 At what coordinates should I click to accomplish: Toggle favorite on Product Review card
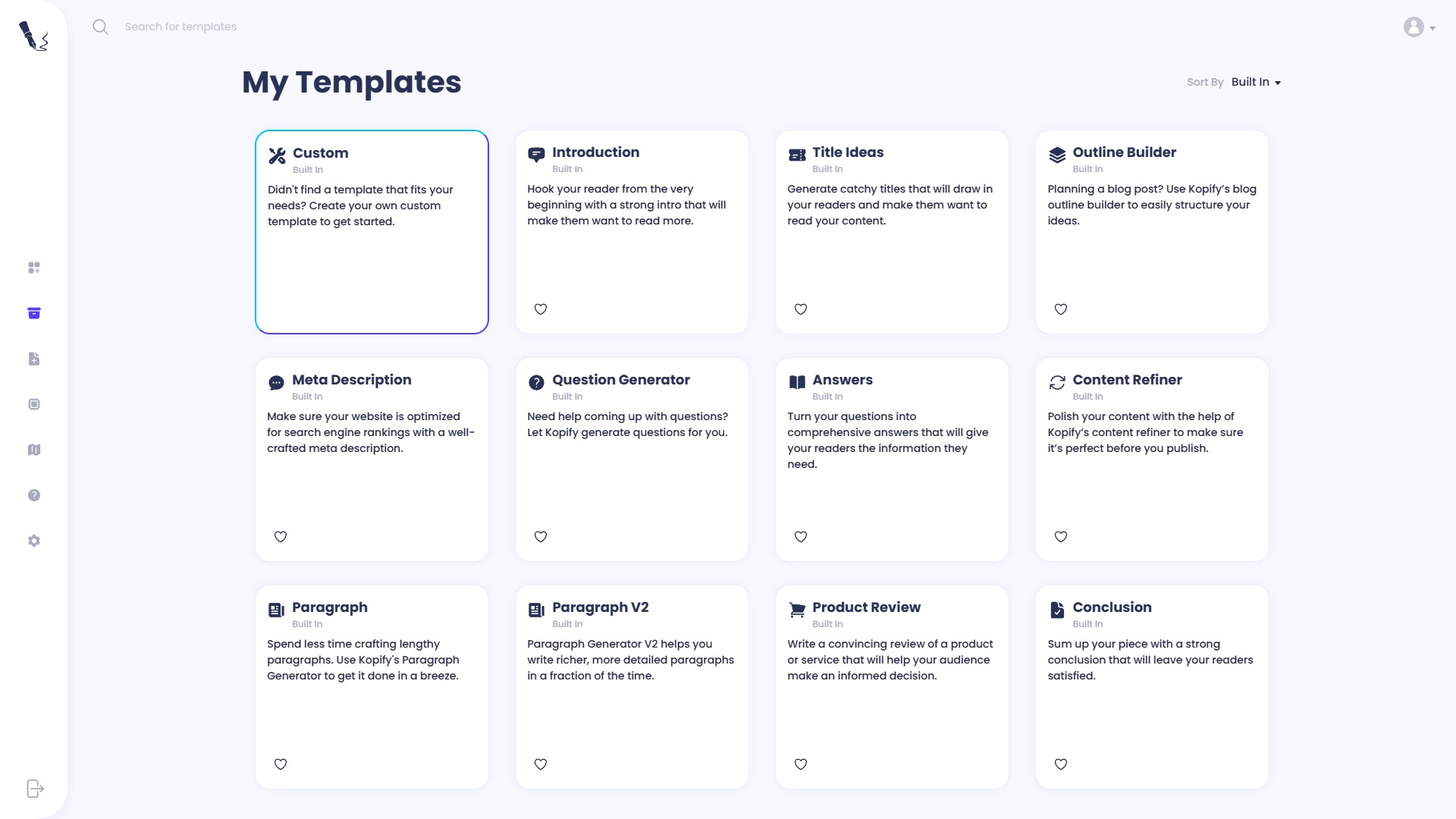[x=801, y=764]
